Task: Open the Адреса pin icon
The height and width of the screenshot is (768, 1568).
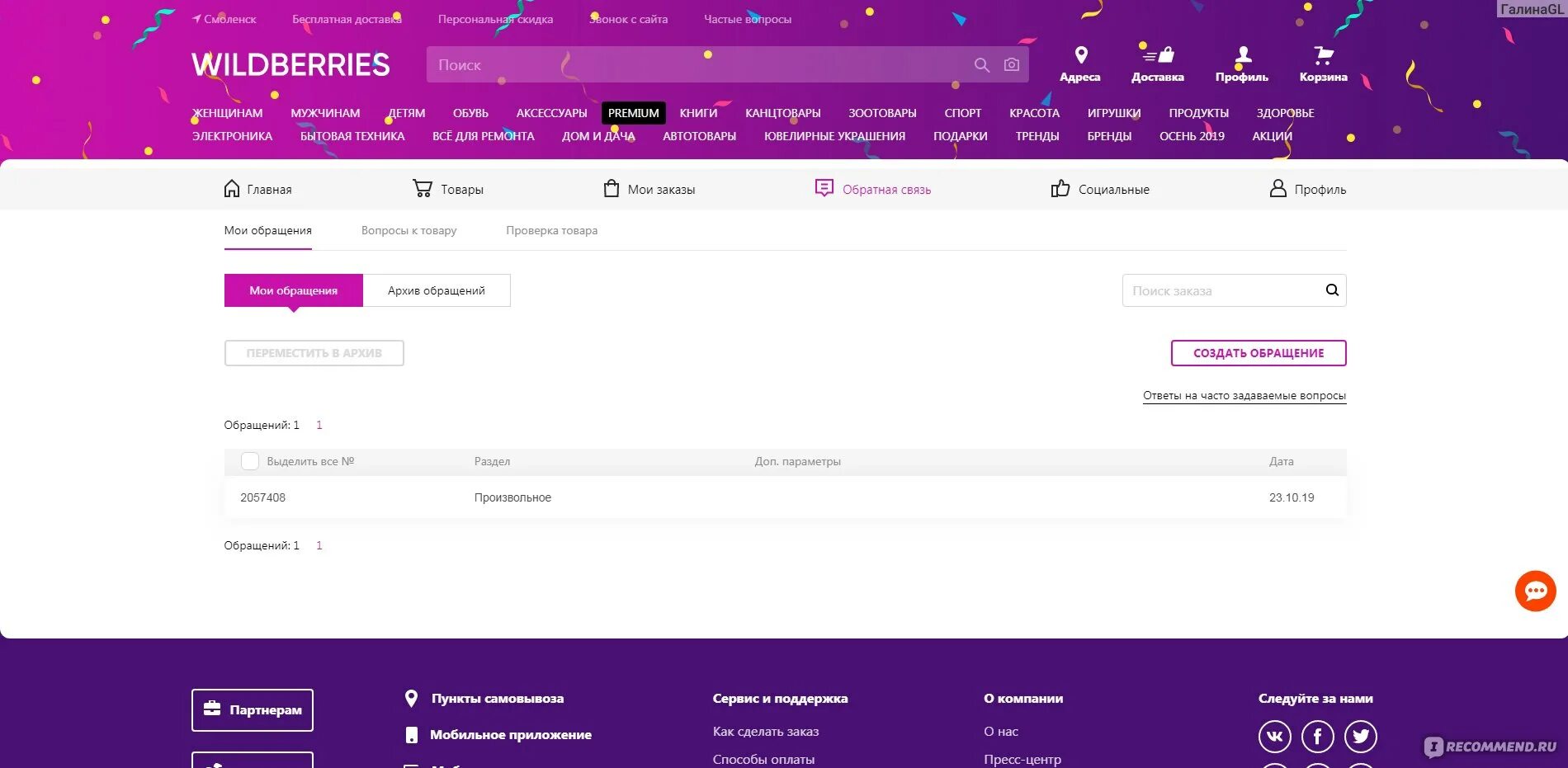Action: [x=1080, y=55]
